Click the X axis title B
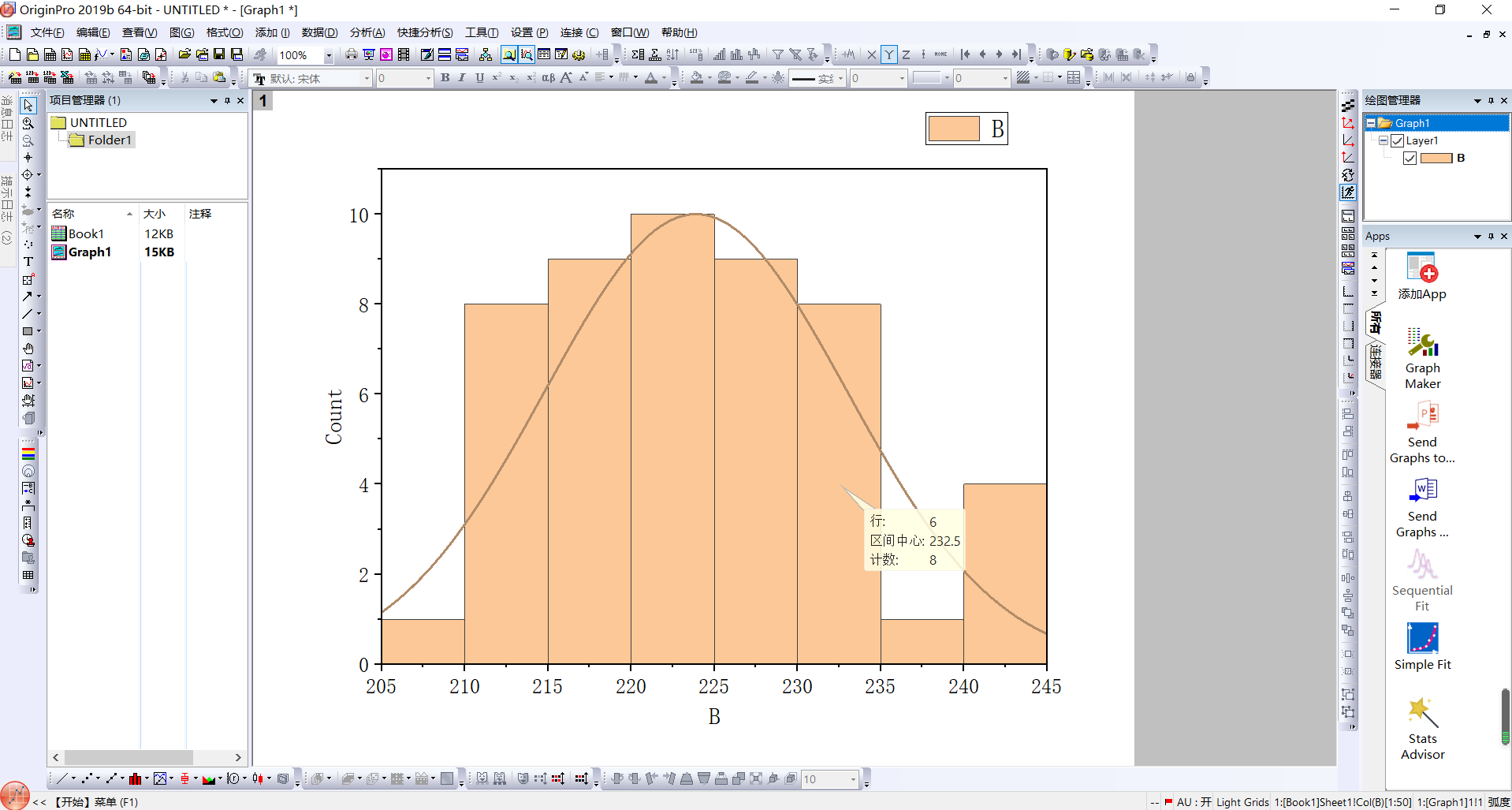 click(x=714, y=716)
